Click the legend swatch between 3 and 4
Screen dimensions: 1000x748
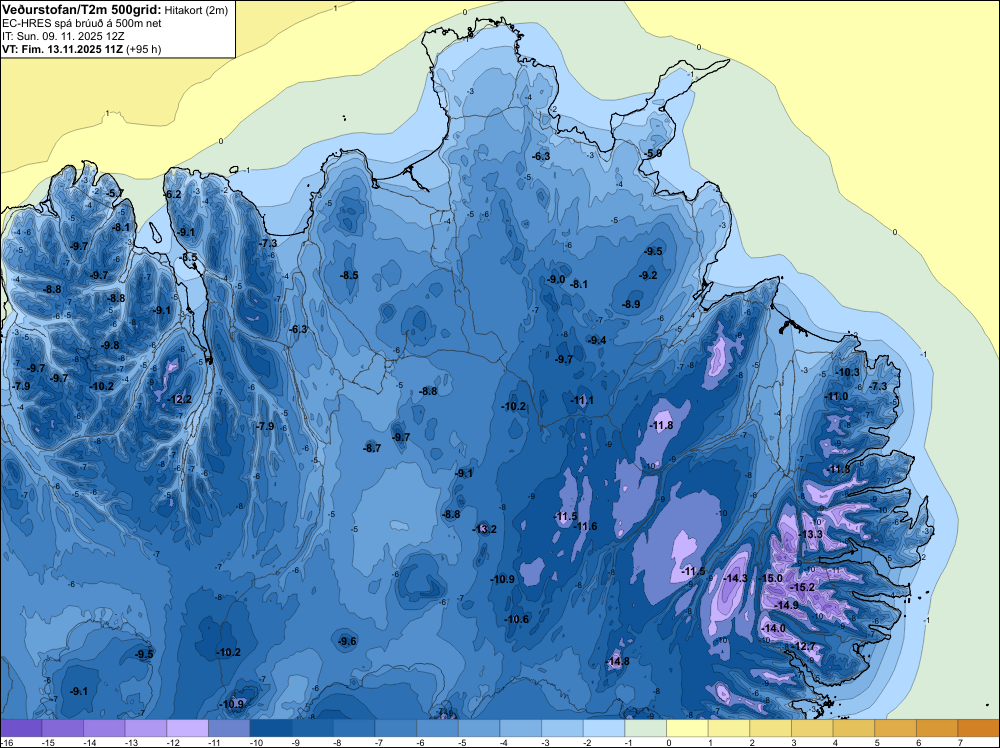[x=812, y=728]
